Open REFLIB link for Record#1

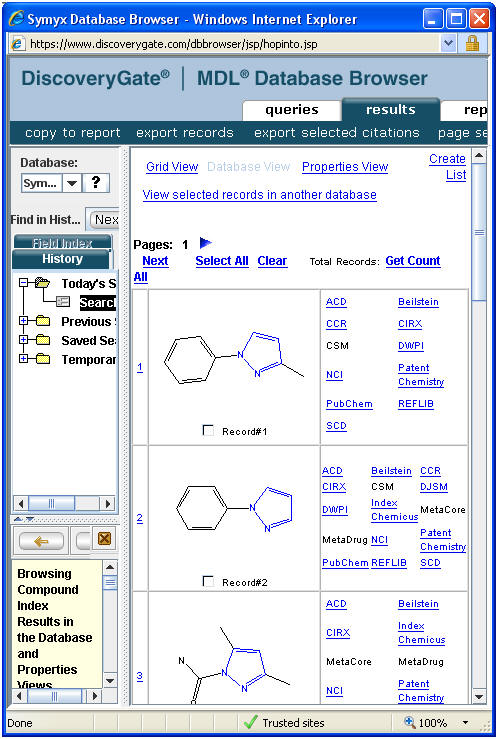click(416, 404)
